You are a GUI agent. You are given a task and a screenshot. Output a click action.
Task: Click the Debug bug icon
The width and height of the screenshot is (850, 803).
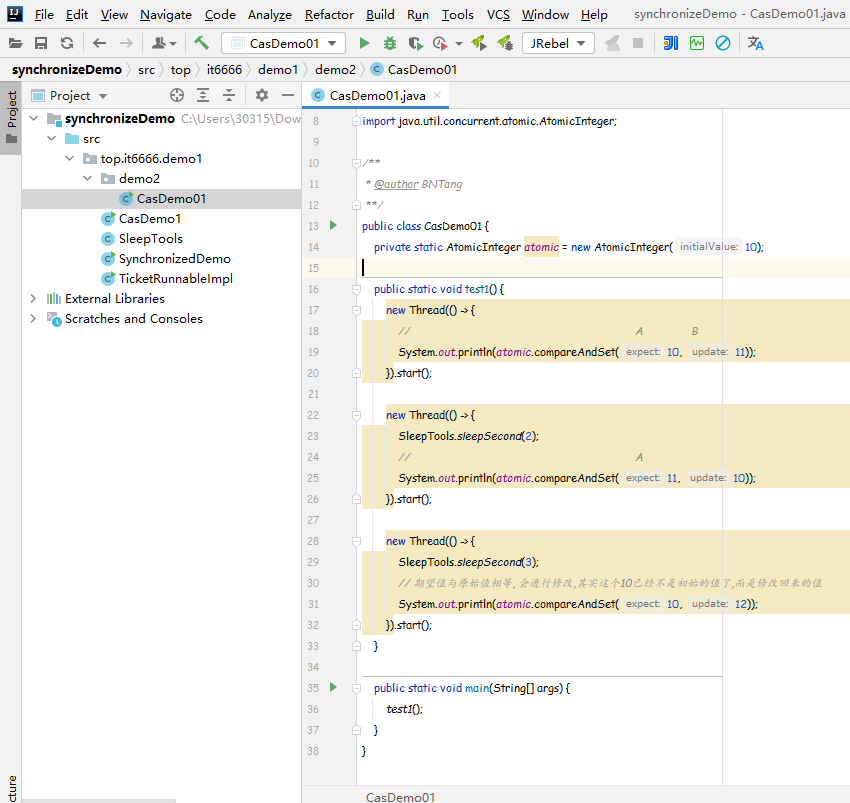click(389, 43)
